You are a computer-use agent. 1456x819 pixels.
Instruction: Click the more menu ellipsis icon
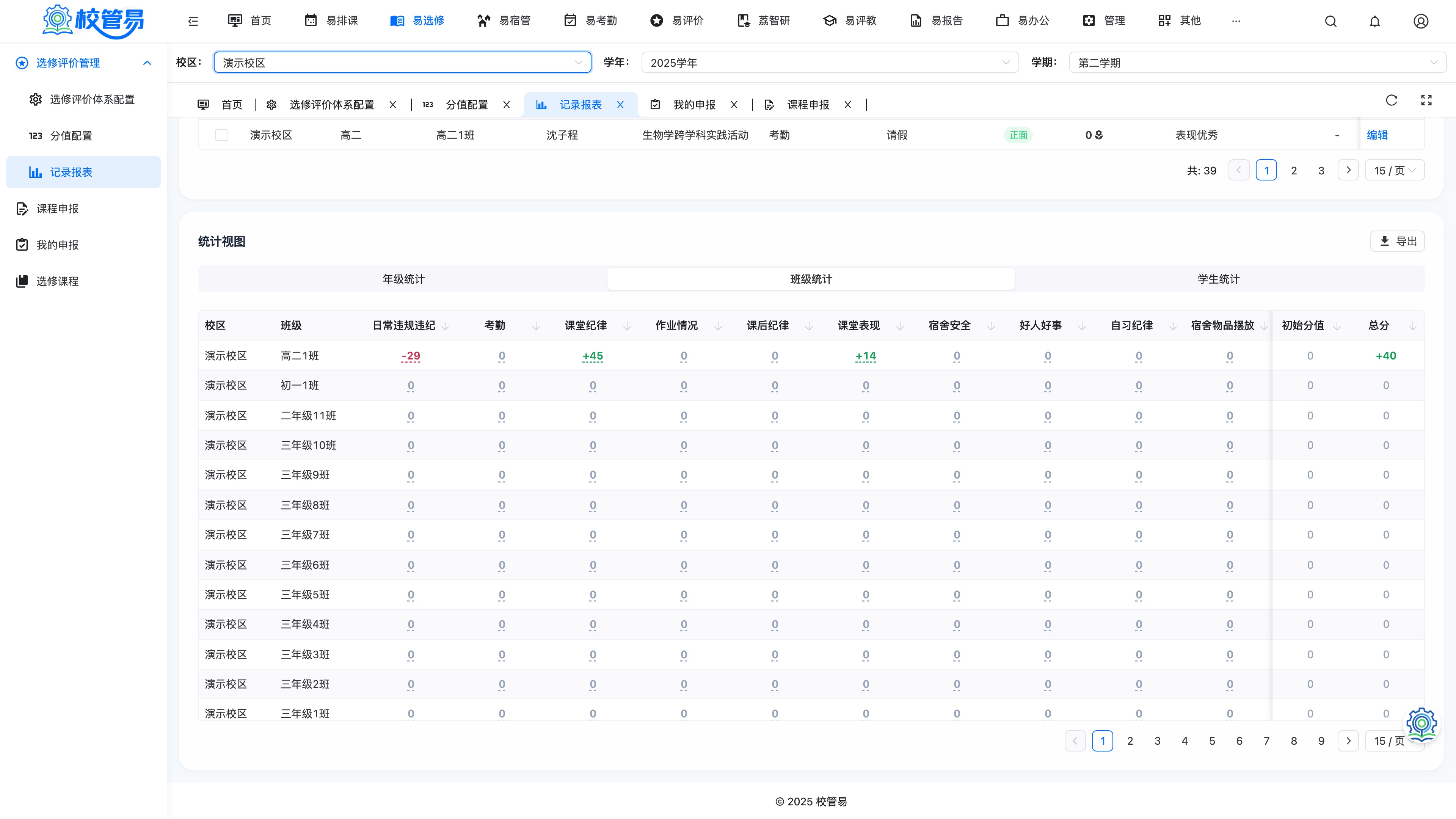(x=1236, y=21)
